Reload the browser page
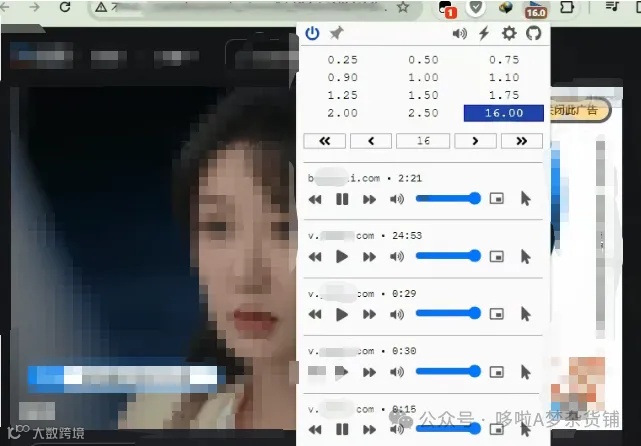This screenshot has height=446, width=641. 65,7
